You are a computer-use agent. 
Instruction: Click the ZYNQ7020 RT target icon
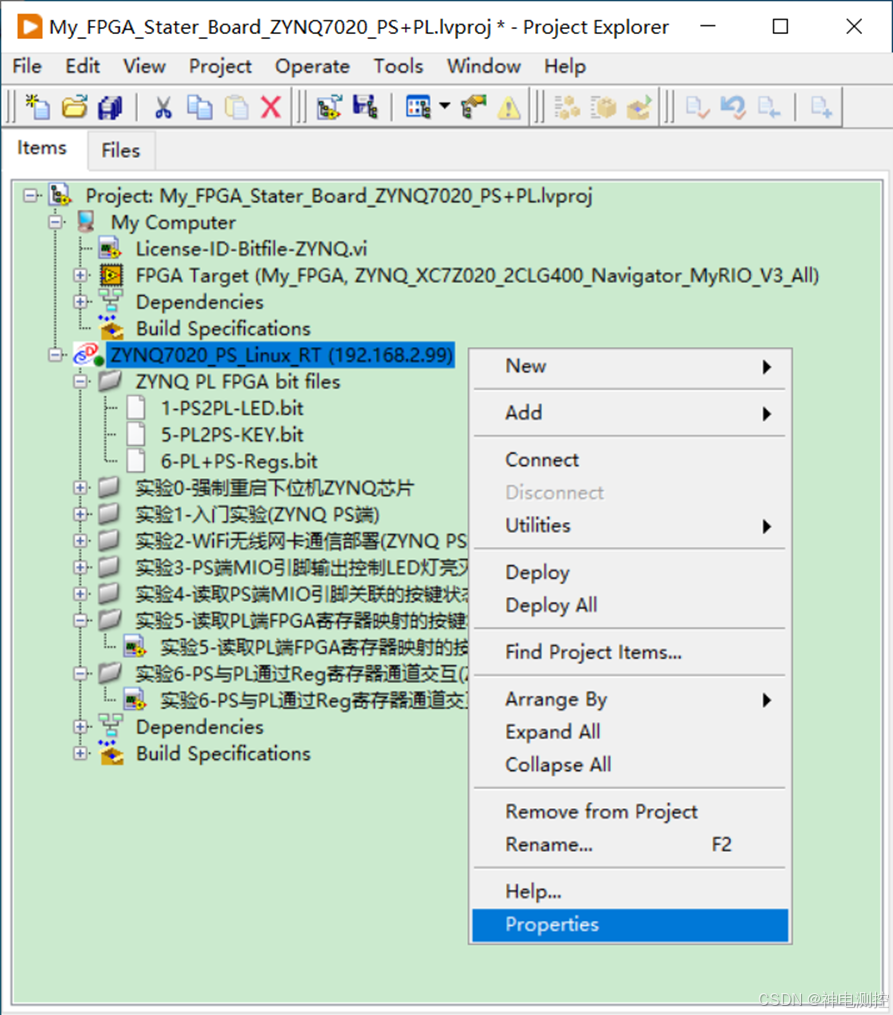(88, 355)
